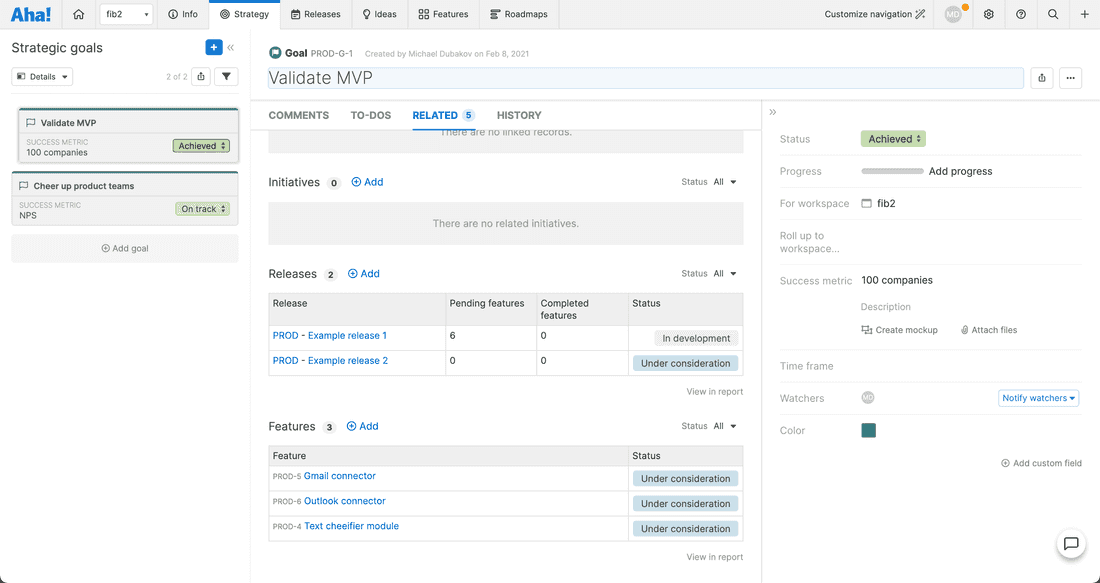Click the help question mark icon

tap(1020, 14)
